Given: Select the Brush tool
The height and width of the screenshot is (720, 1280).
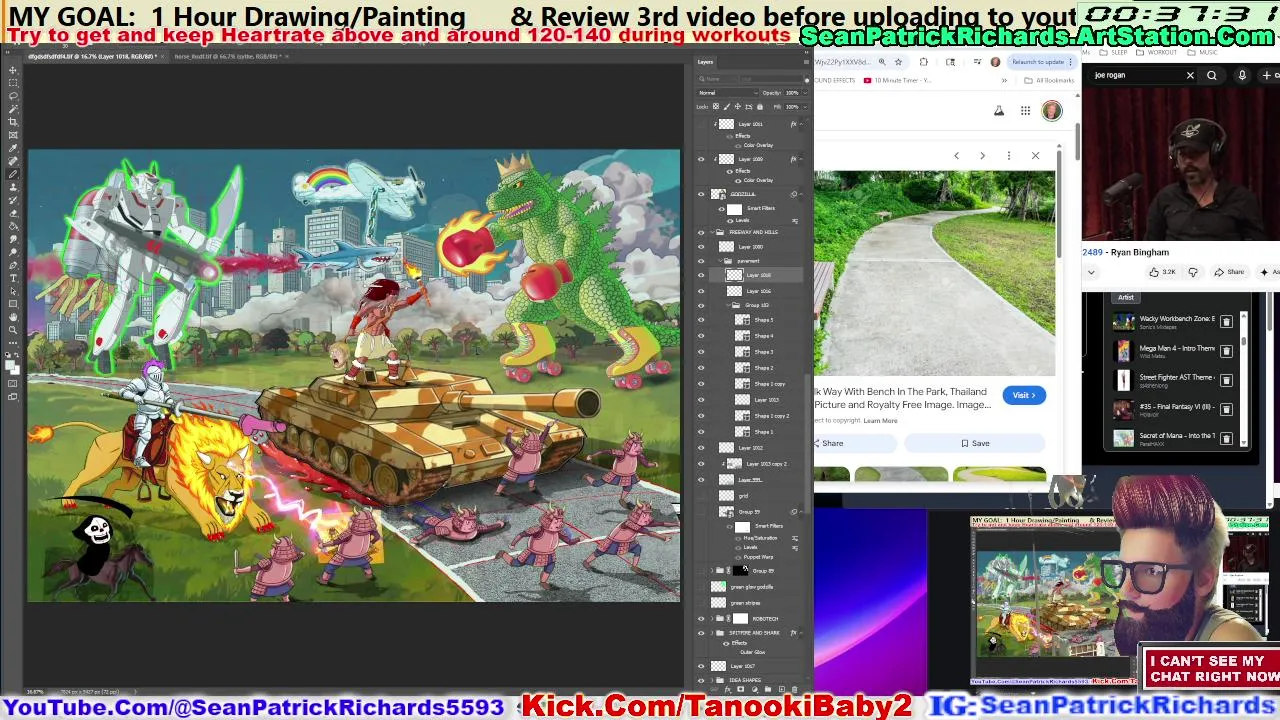Looking at the screenshot, I should pyautogui.click(x=13, y=173).
